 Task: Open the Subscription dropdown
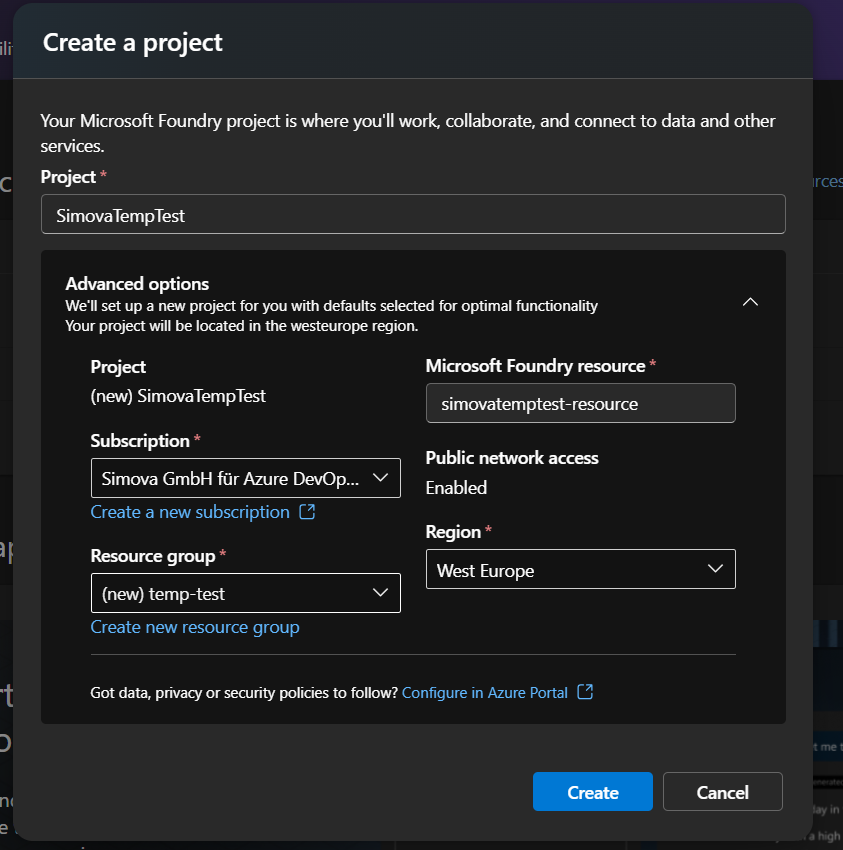point(246,478)
